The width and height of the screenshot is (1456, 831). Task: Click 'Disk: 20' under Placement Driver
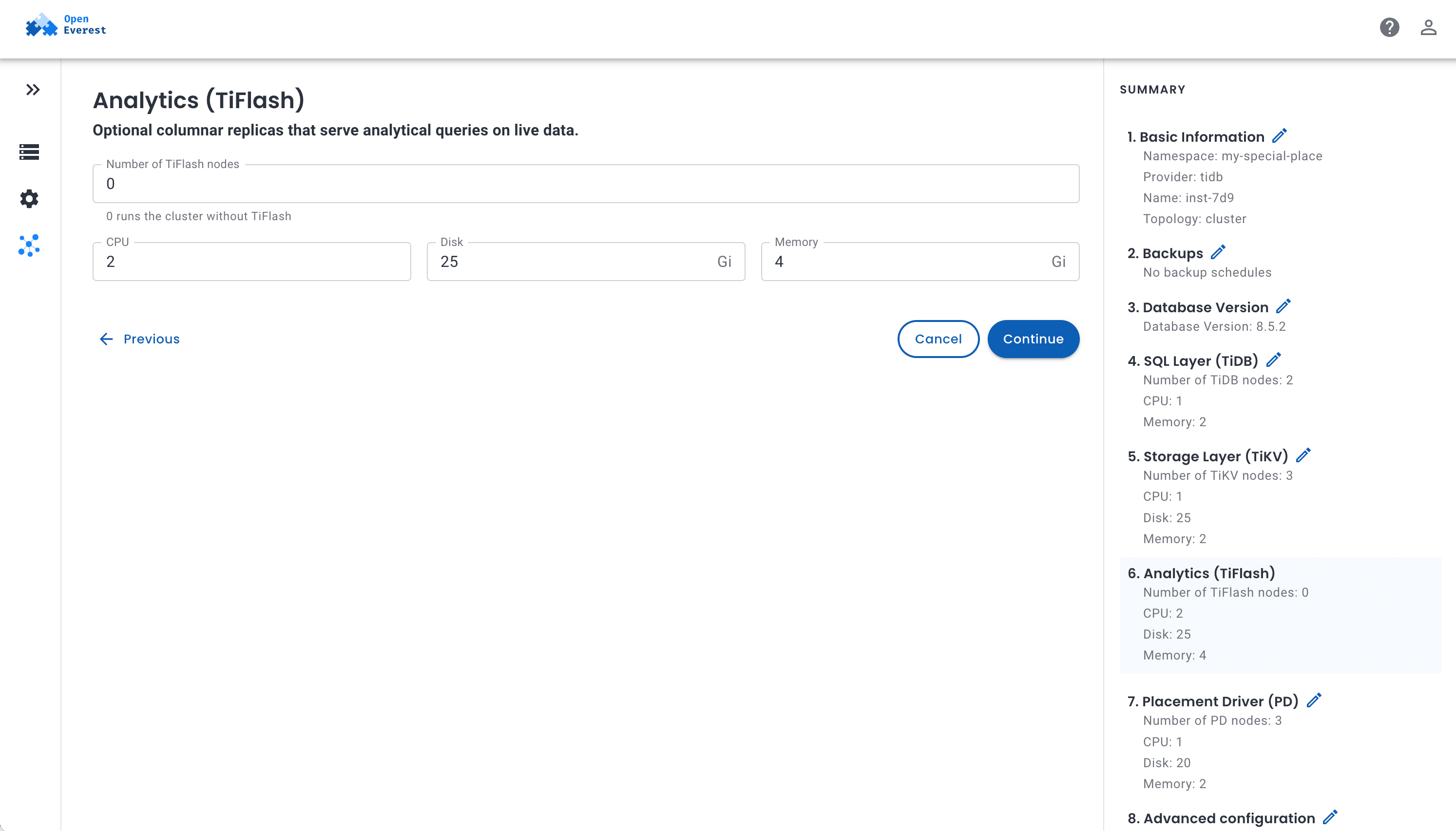pos(1167,762)
